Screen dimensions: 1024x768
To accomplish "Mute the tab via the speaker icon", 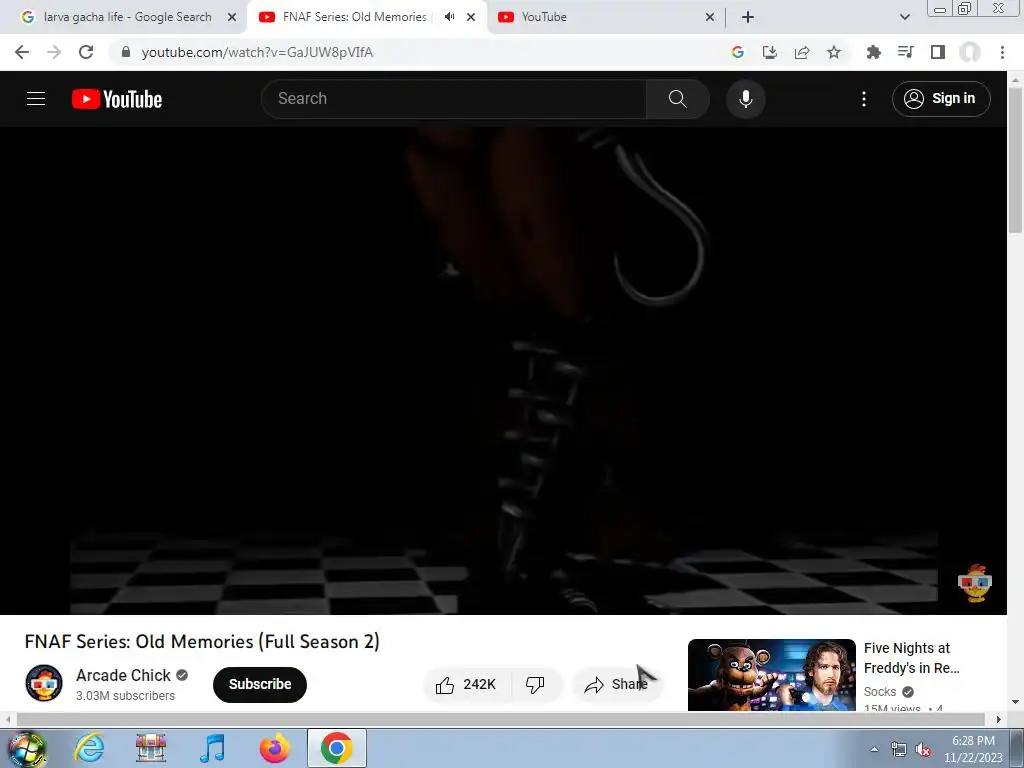I will pyautogui.click(x=449, y=17).
